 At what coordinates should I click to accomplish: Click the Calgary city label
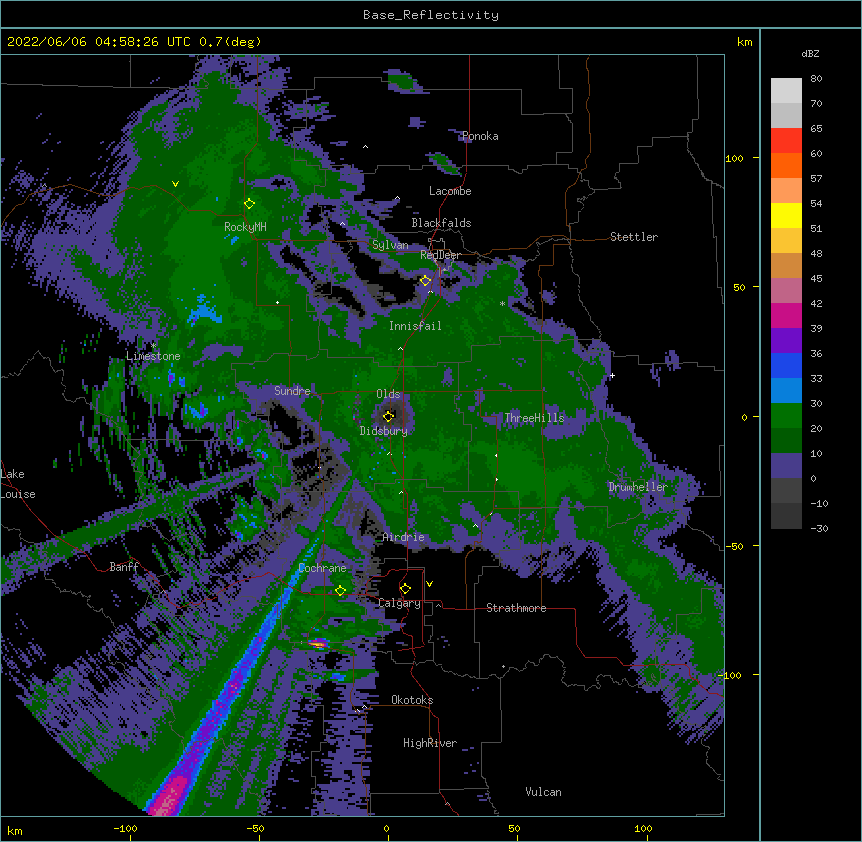click(400, 603)
